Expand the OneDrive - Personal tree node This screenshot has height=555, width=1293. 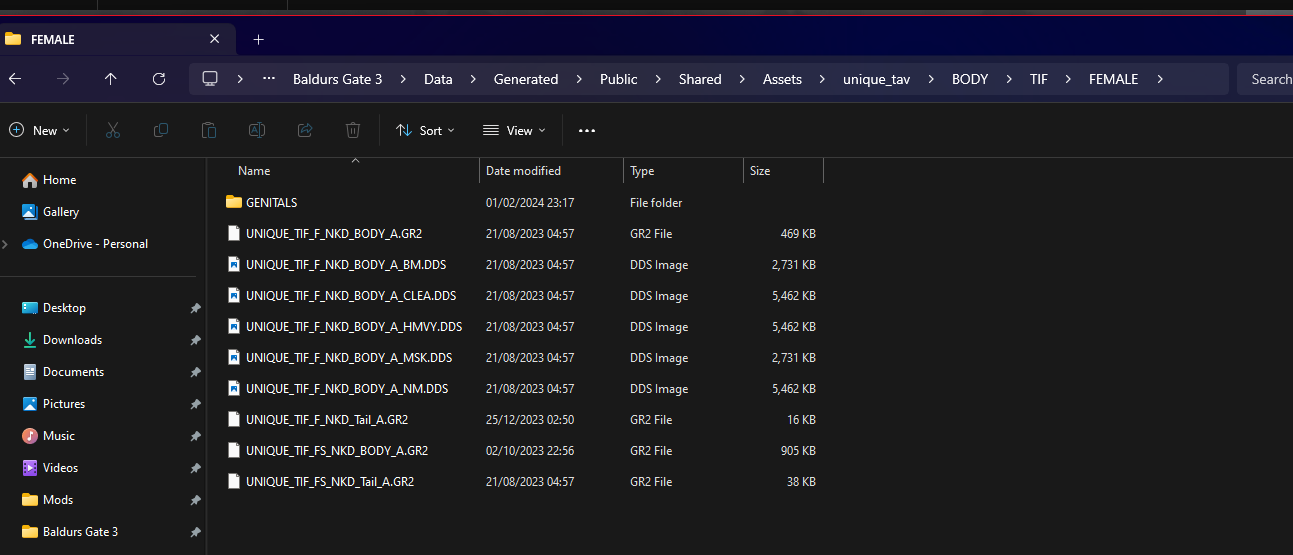click(x=6, y=244)
